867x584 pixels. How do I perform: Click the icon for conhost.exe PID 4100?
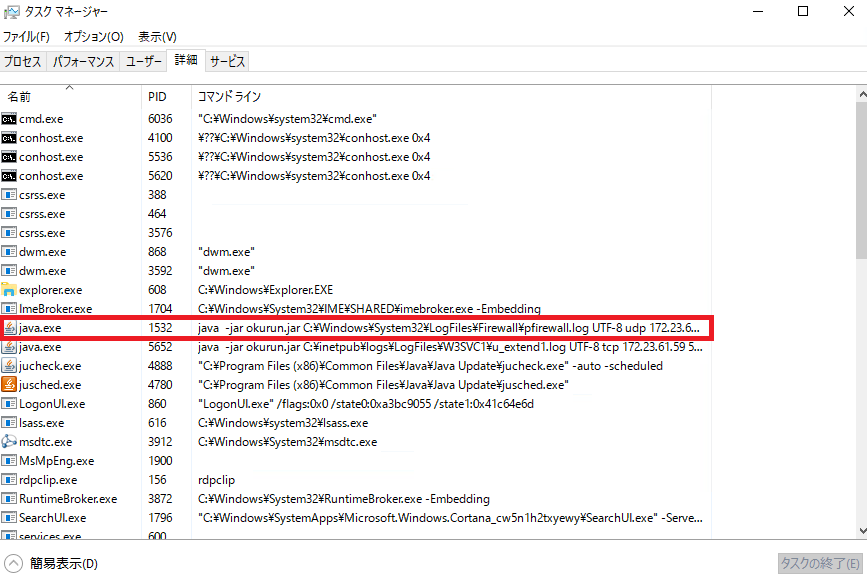click(9, 138)
